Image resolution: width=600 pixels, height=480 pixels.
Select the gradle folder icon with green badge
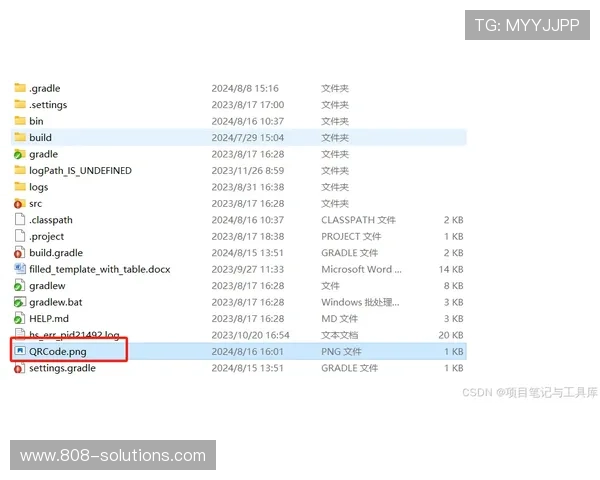click(20, 154)
